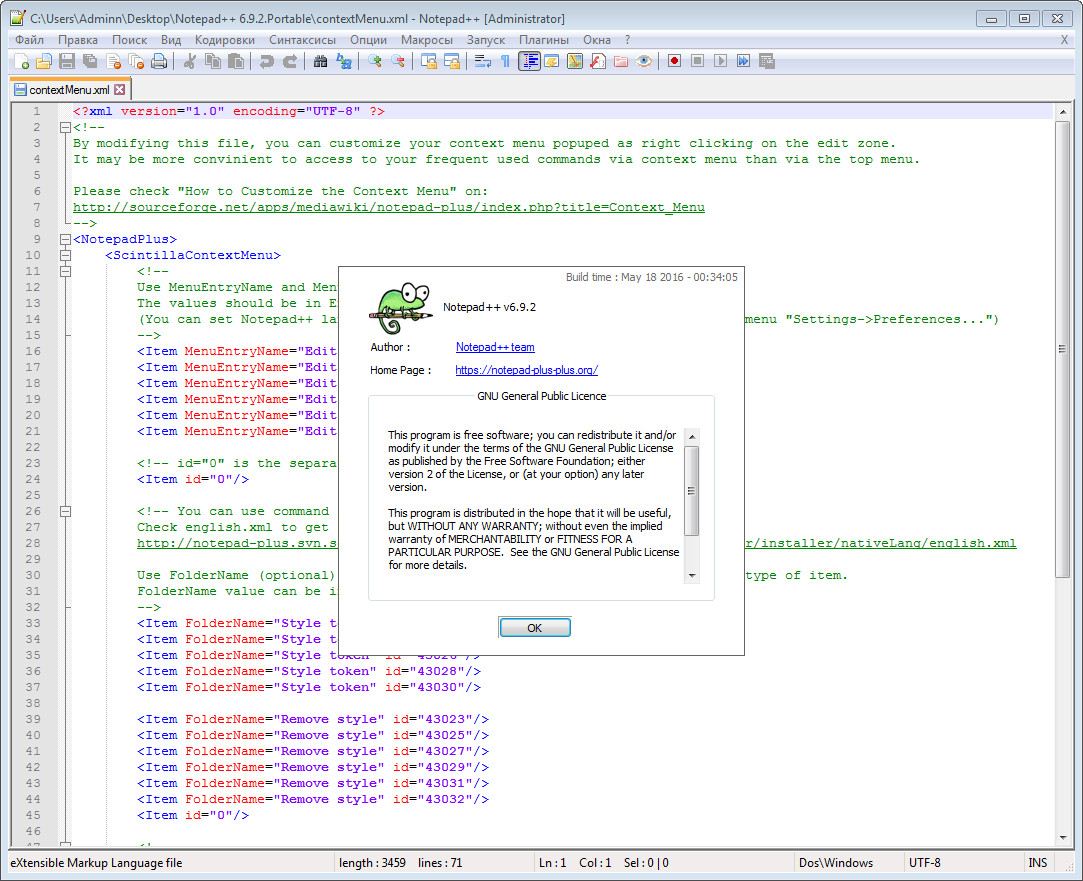Open a file with the folder icon
The height and width of the screenshot is (881, 1083).
[x=43, y=61]
